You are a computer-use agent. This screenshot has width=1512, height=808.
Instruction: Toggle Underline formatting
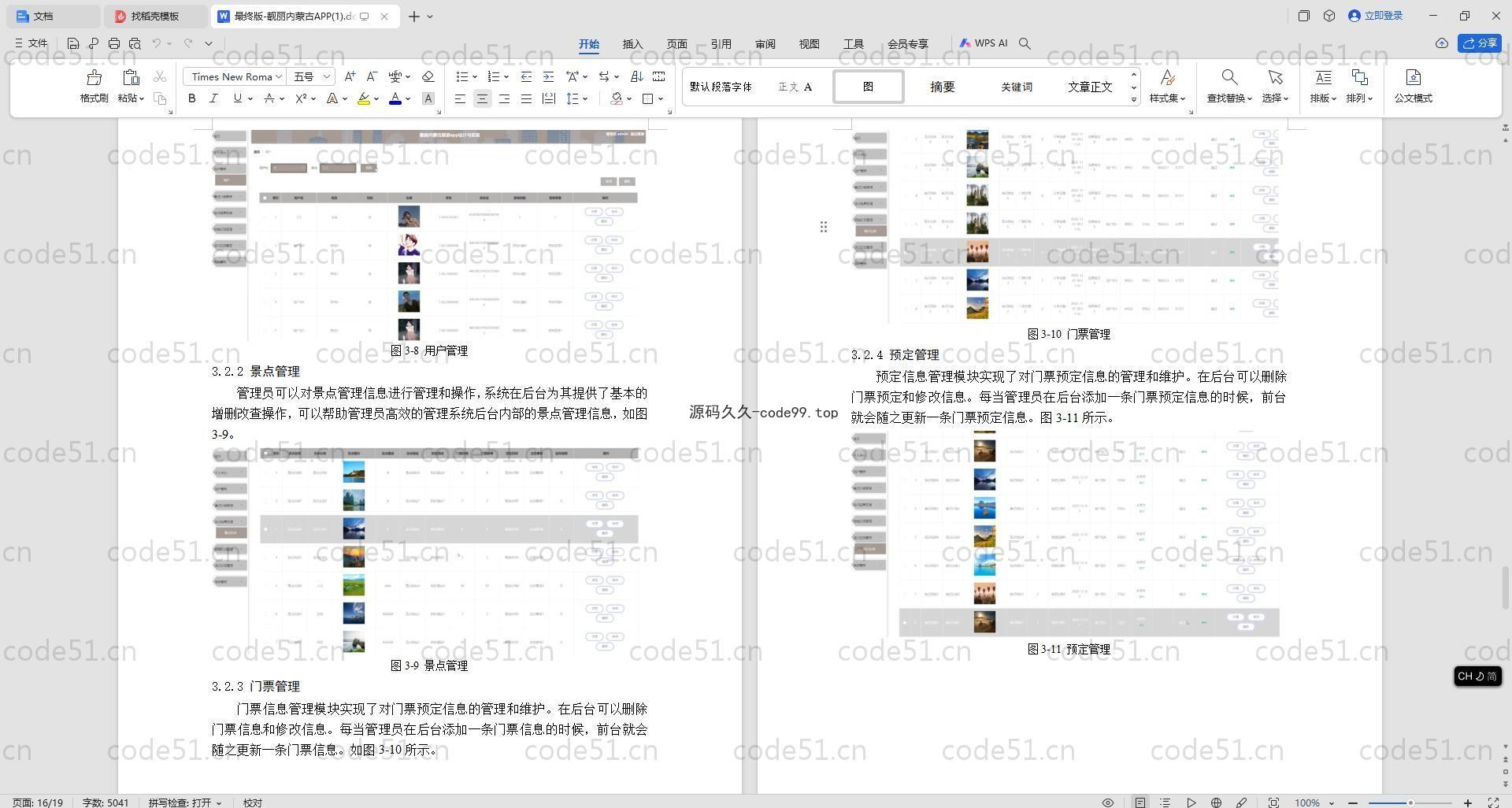click(237, 98)
